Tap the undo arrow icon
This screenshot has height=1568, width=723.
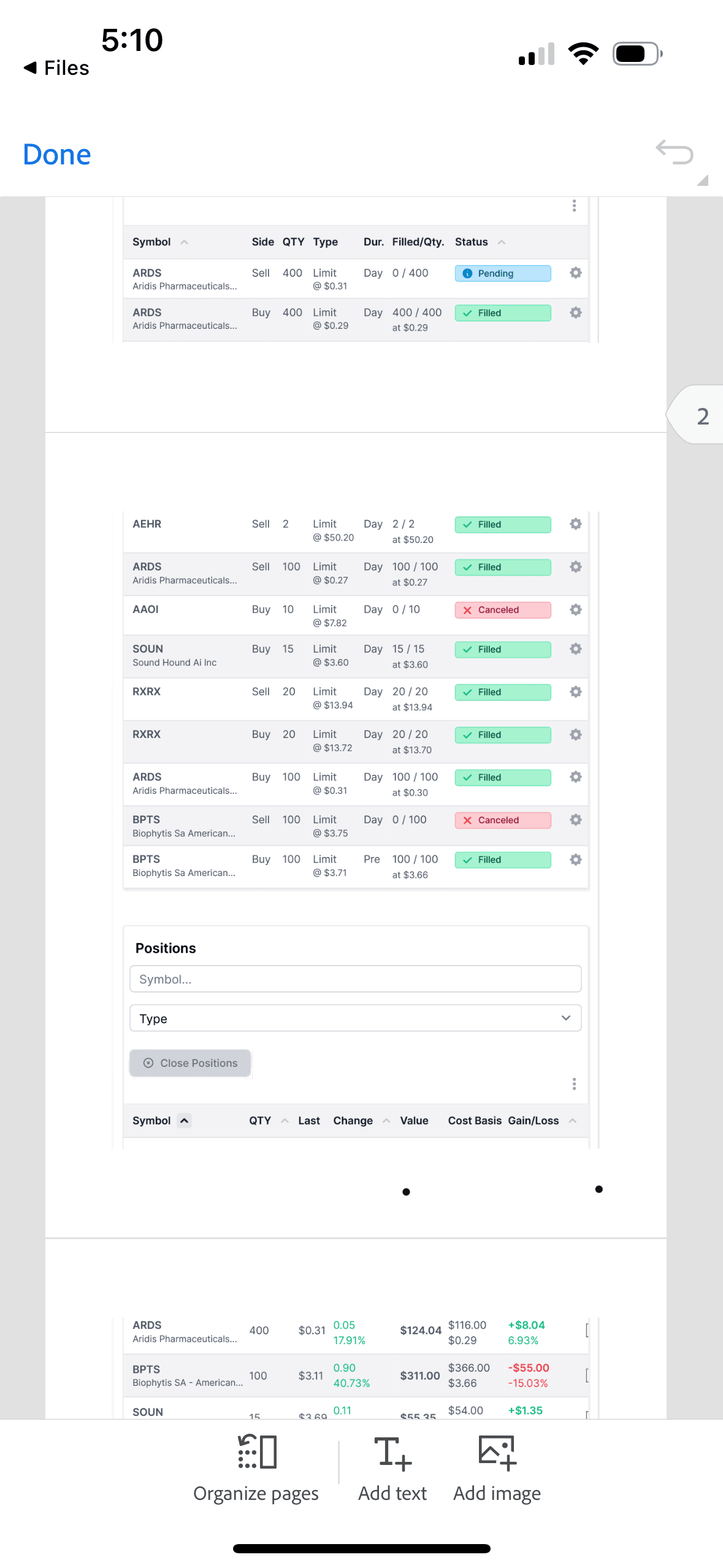click(674, 153)
